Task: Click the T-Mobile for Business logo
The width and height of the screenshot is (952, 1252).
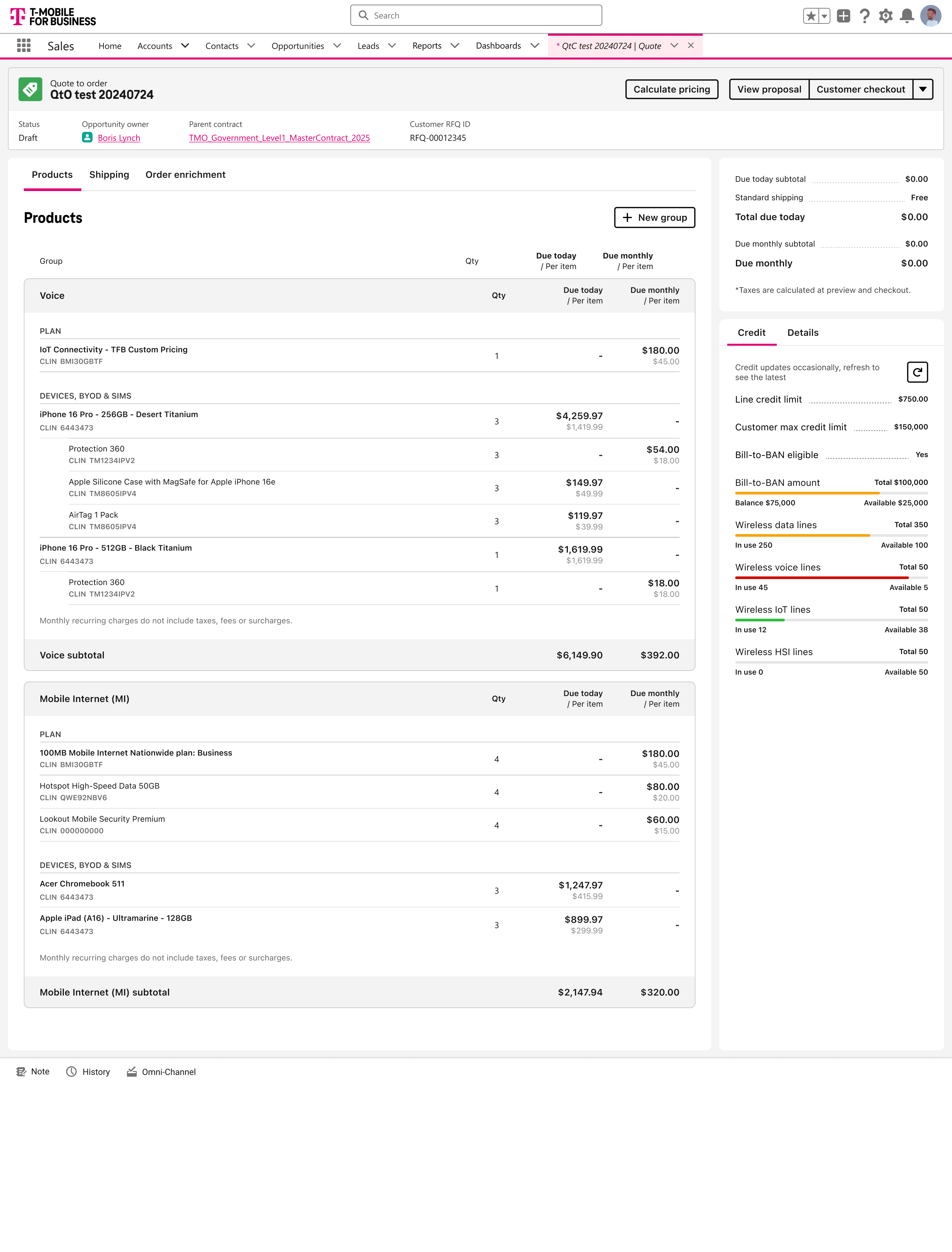Action: [53, 17]
